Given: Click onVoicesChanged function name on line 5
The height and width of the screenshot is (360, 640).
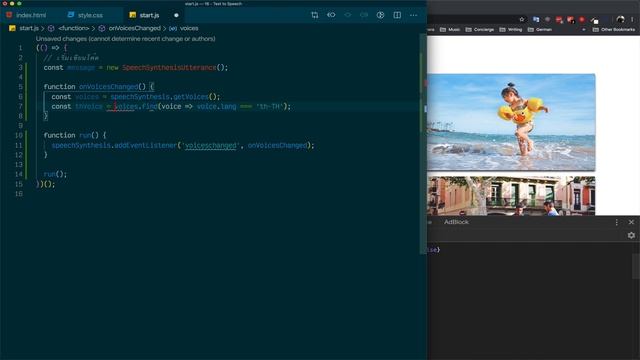Looking at the screenshot, I should [109, 87].
